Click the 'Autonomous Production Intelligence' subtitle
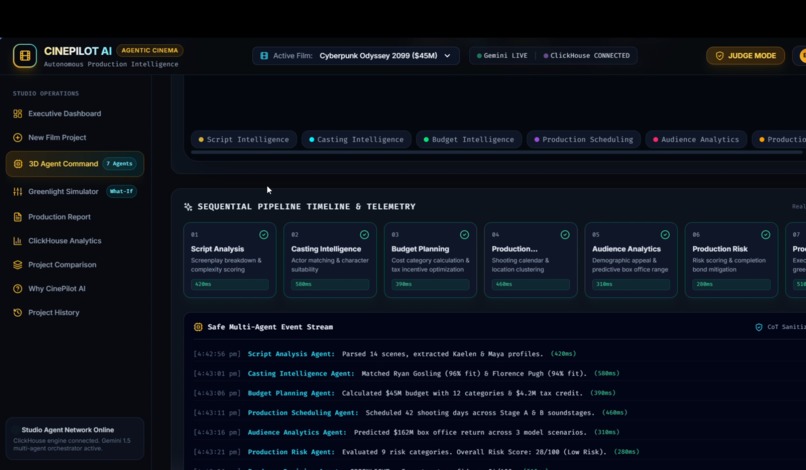This screenshot has width=806, height=470. click(111, 64)
